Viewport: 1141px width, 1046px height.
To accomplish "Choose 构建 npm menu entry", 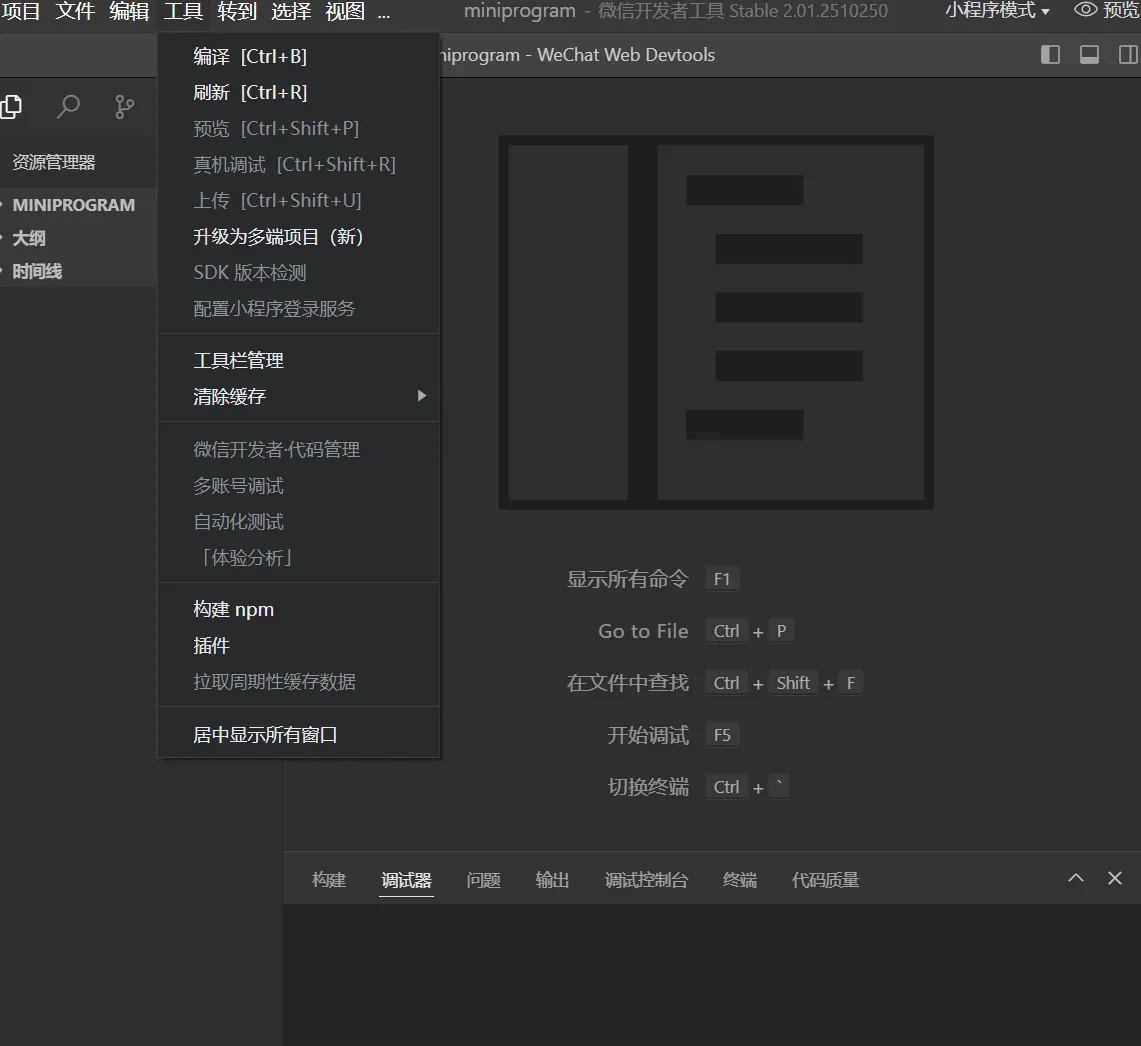I will tap(233, 610).
